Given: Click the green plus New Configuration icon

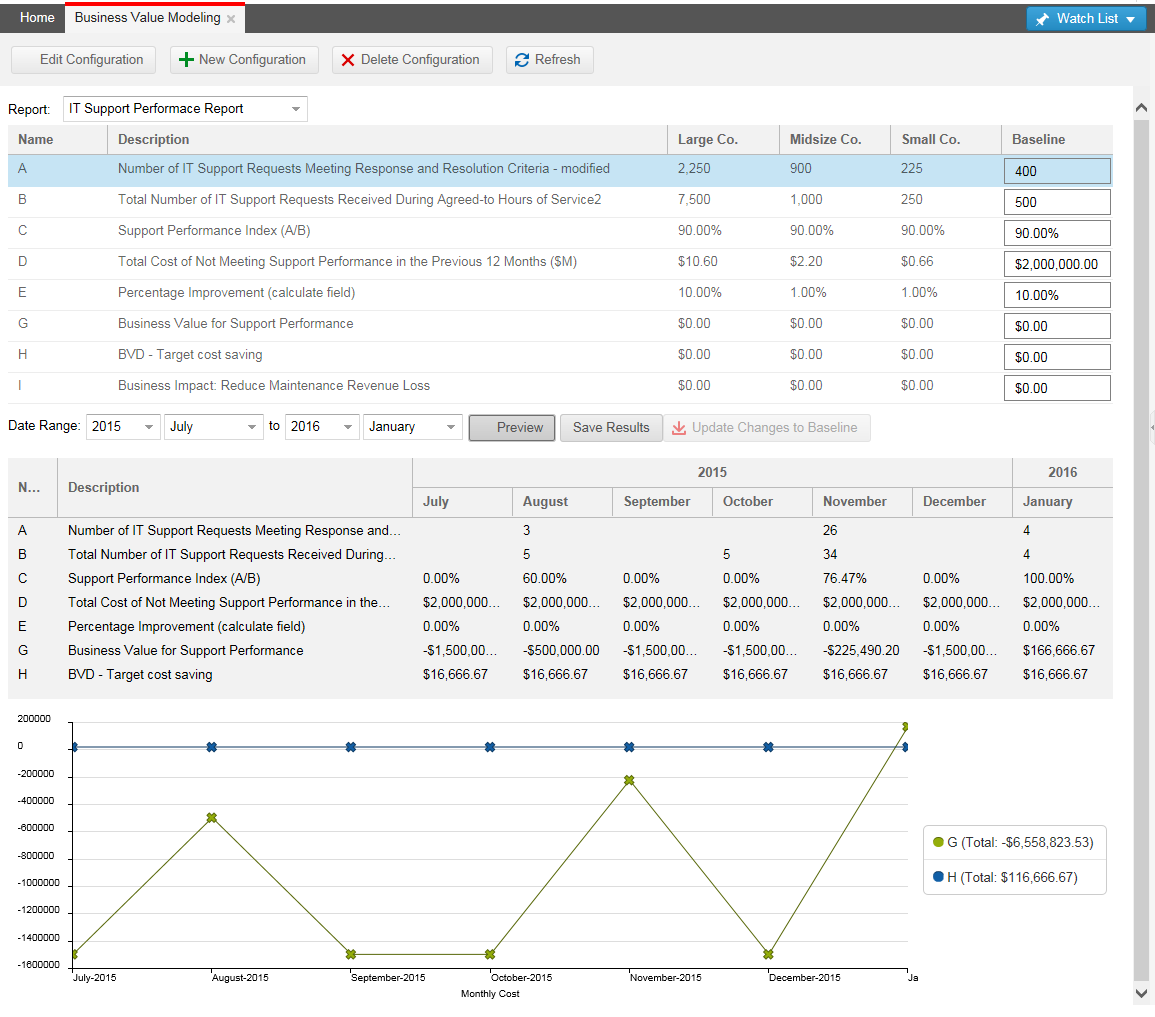Looking at the screenshot, I should tap(186, 60).
